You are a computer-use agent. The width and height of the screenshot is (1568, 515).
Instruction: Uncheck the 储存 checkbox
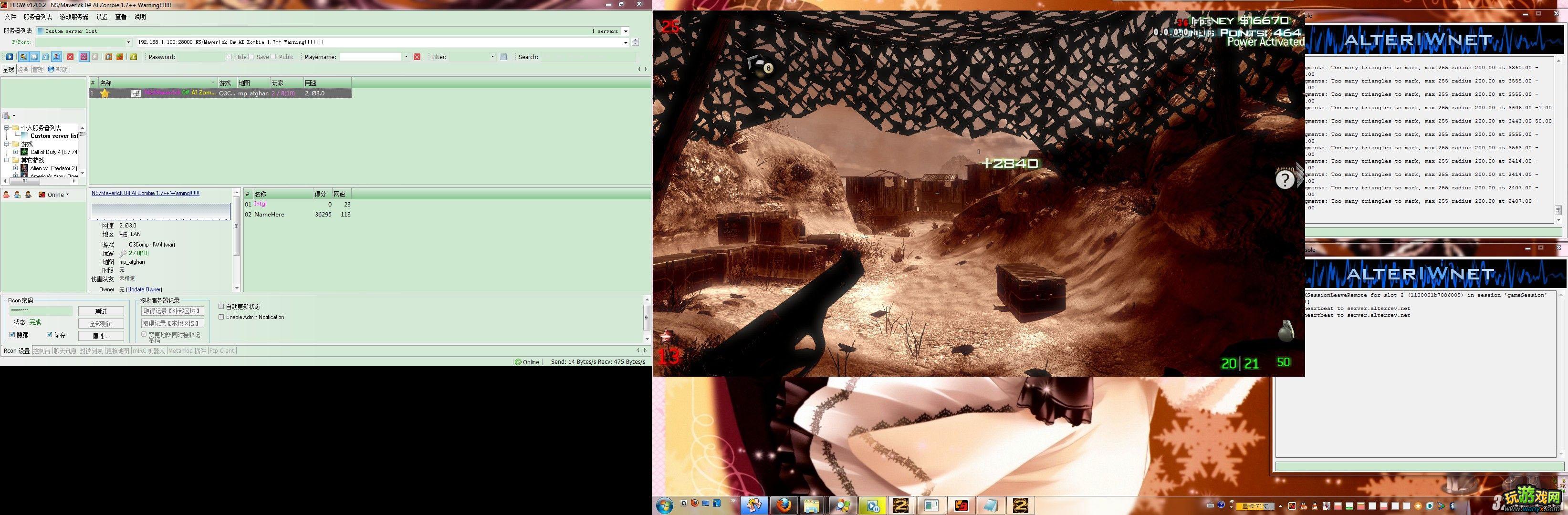pos(49,334)
